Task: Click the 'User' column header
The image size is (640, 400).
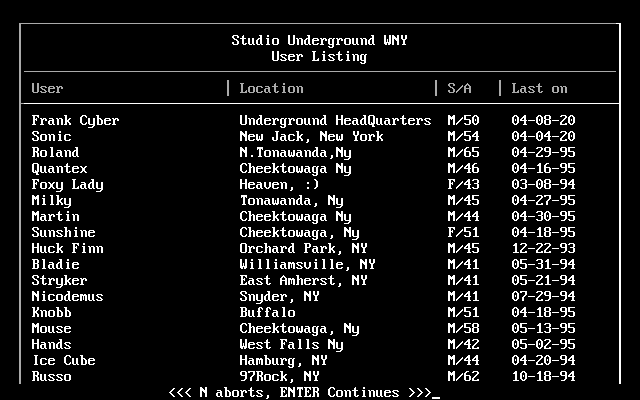Action: pos(47,88)
